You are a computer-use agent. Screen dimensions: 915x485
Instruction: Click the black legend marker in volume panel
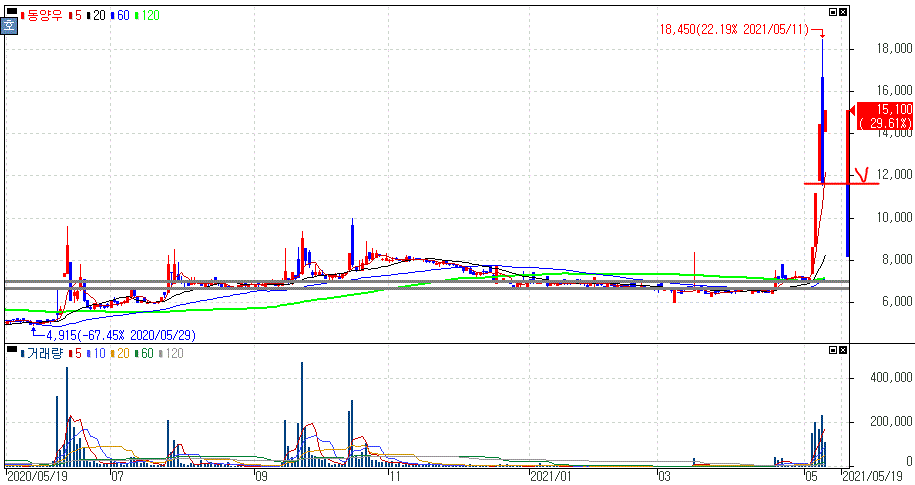point(12,349)
